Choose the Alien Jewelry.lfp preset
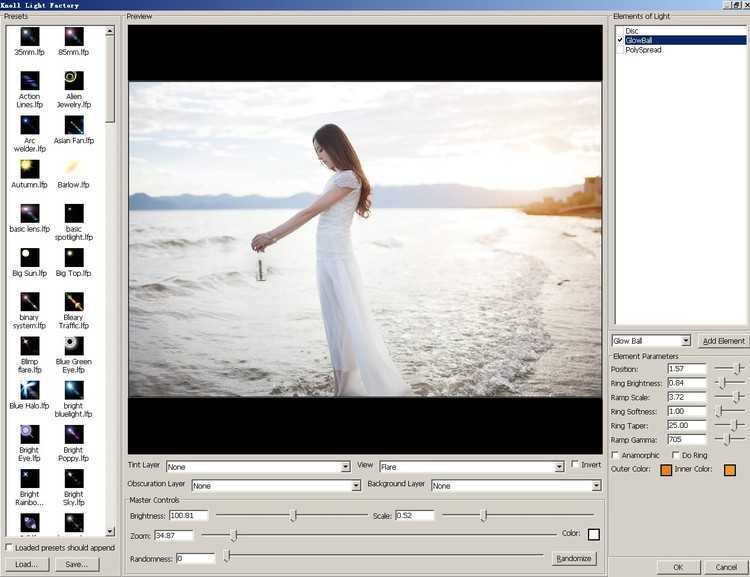Image resolution: width=750 pixels, height=577 pixels. [x=74, y=81]
